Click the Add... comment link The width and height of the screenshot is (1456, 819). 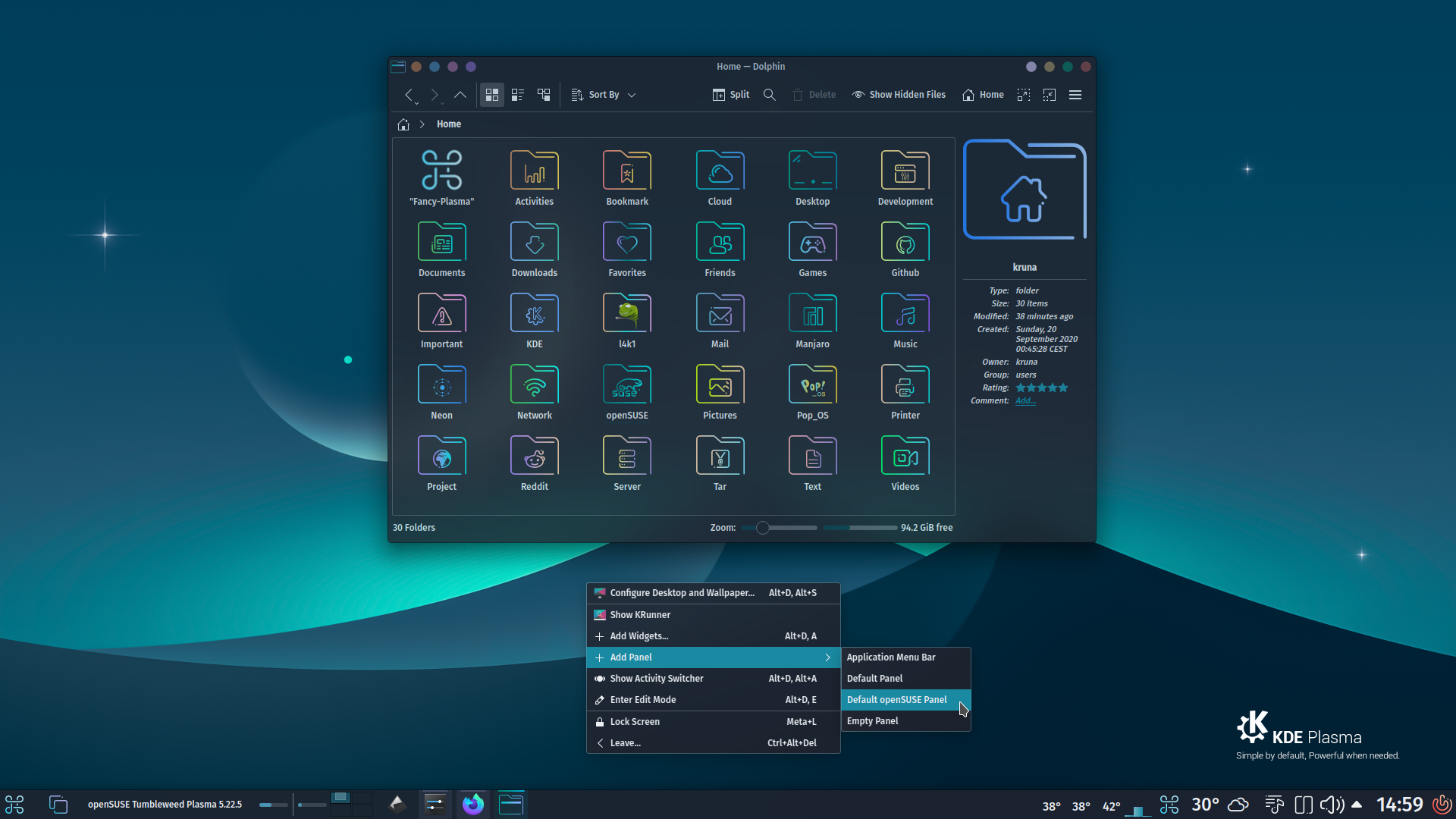coord(1025,401)
